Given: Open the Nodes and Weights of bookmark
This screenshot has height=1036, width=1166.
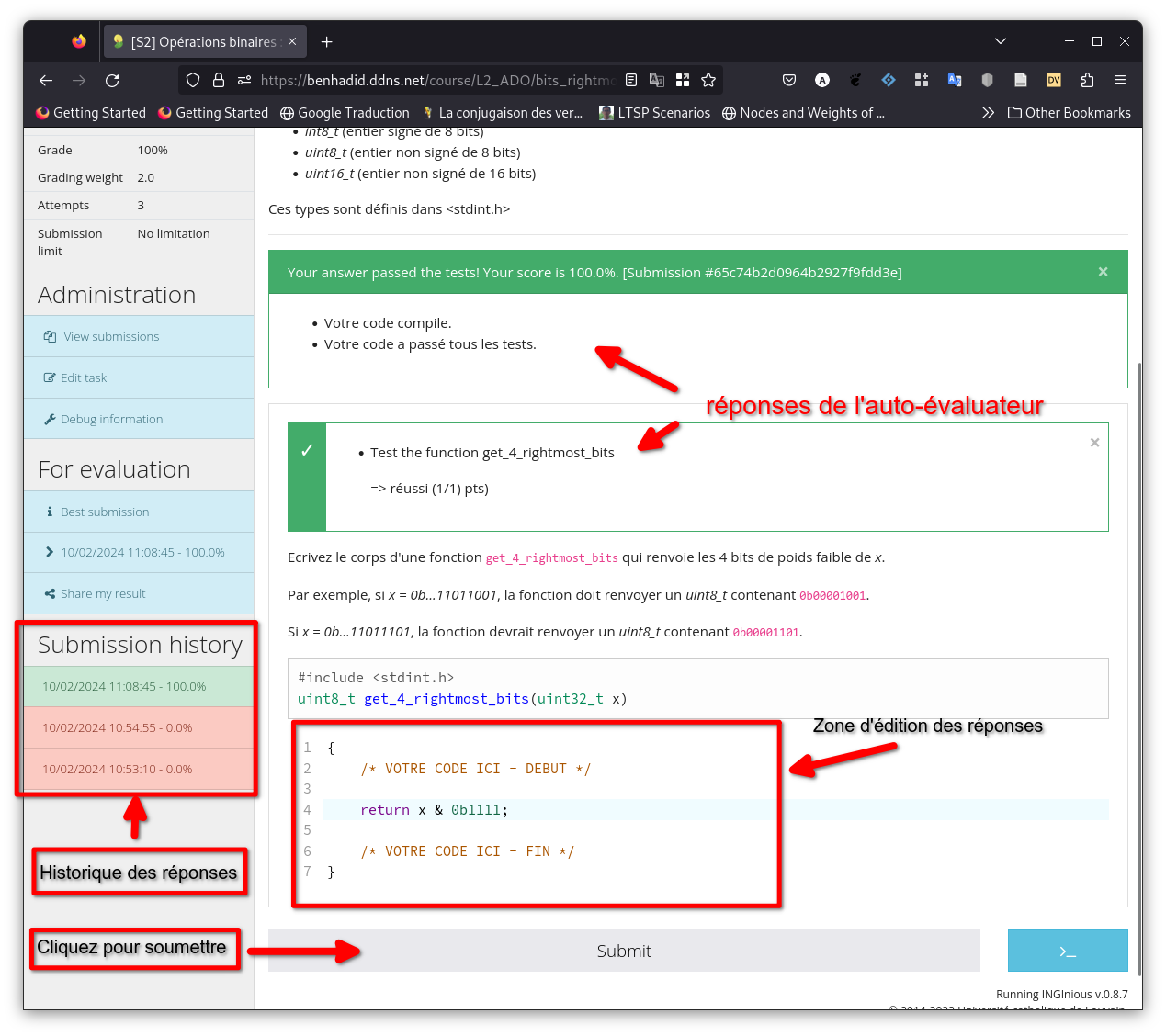Looking at the screenshot, I should click(803, 113).
